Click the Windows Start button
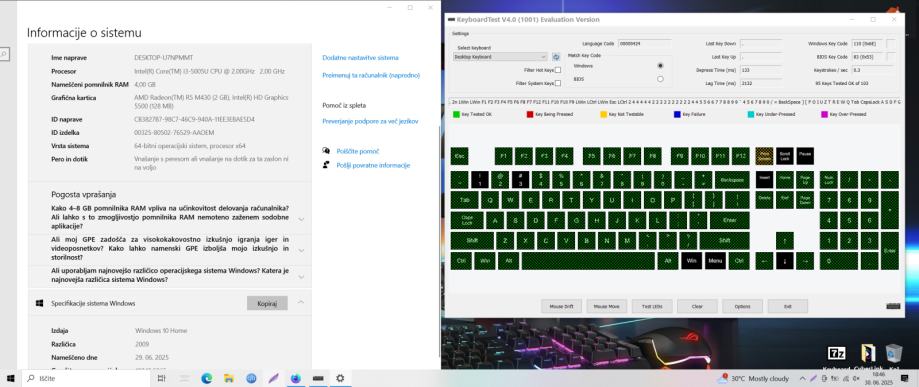The width and height of the screenshot is (919, 387). (10, 379)
